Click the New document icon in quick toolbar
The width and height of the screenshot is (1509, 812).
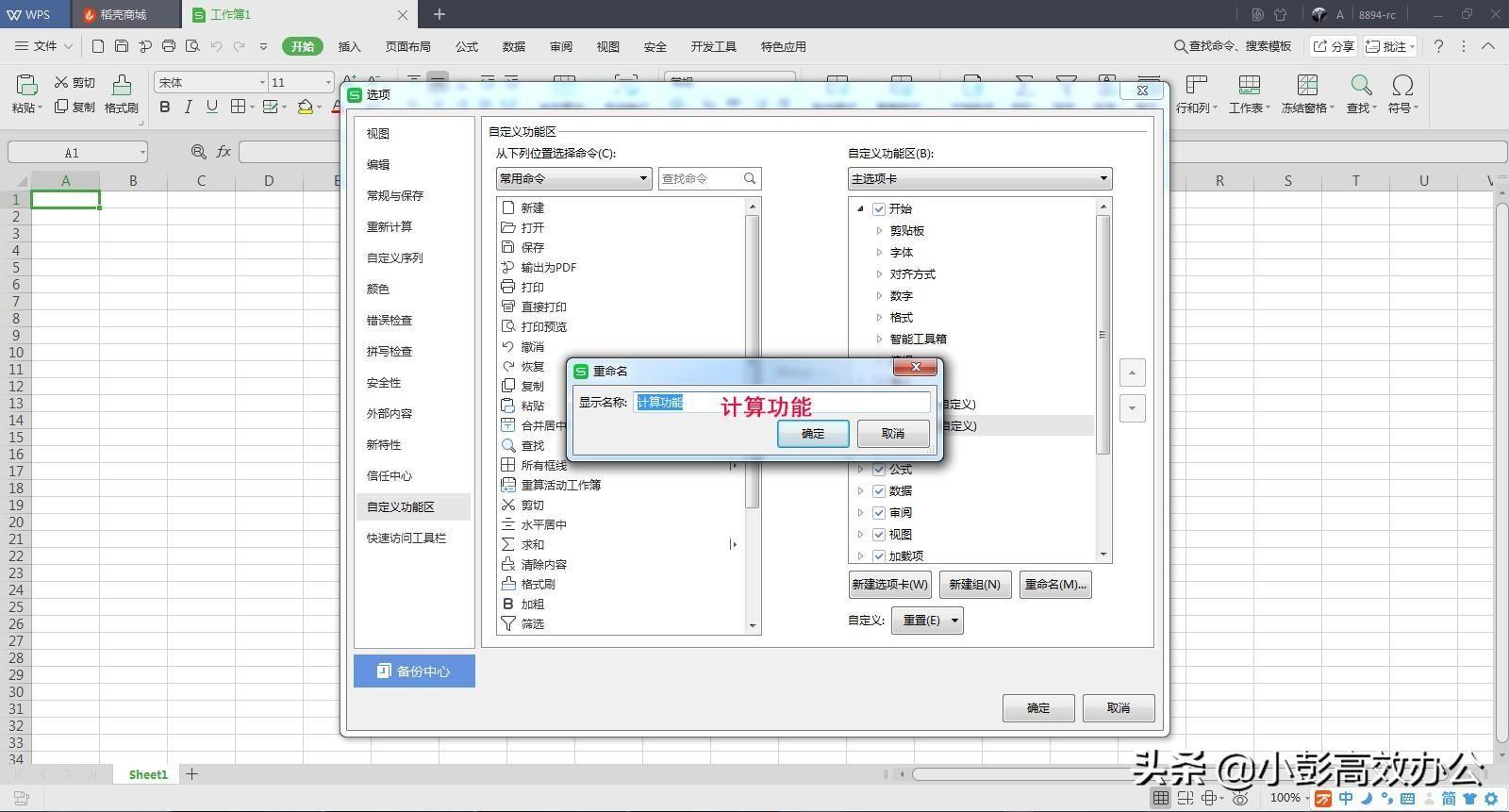(x=98, y=46)
